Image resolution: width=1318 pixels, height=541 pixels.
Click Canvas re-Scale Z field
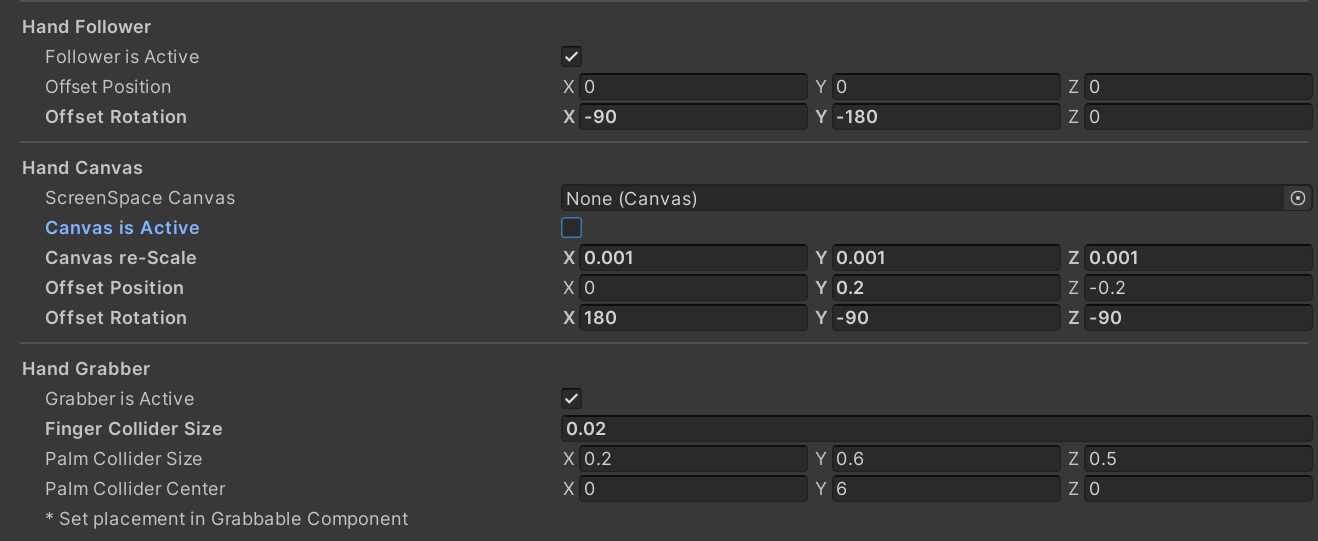(x=1197, y=258)
